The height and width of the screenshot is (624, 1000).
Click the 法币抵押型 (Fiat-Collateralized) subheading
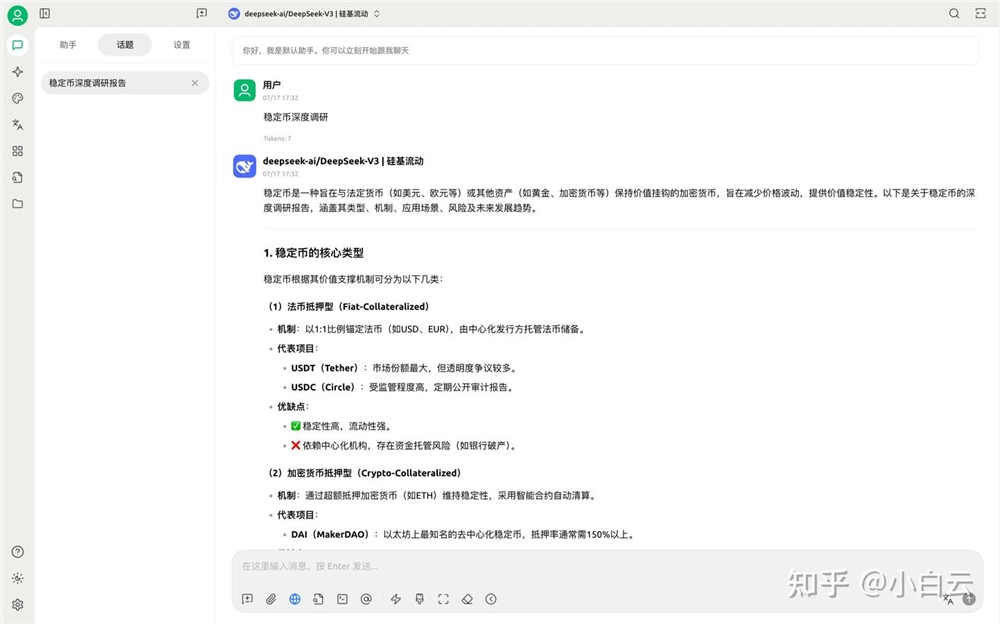[348, 306]
